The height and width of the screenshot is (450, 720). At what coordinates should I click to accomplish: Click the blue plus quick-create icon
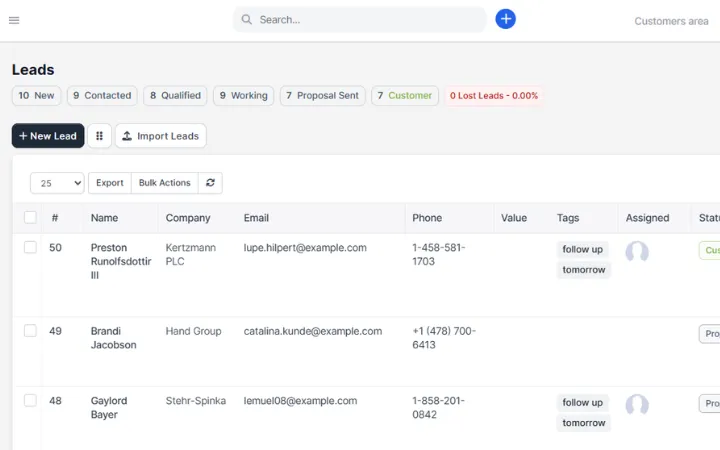505,19
